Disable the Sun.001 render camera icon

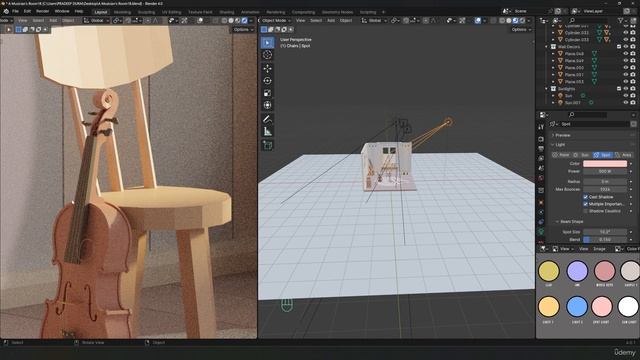[x=633, y=102]
